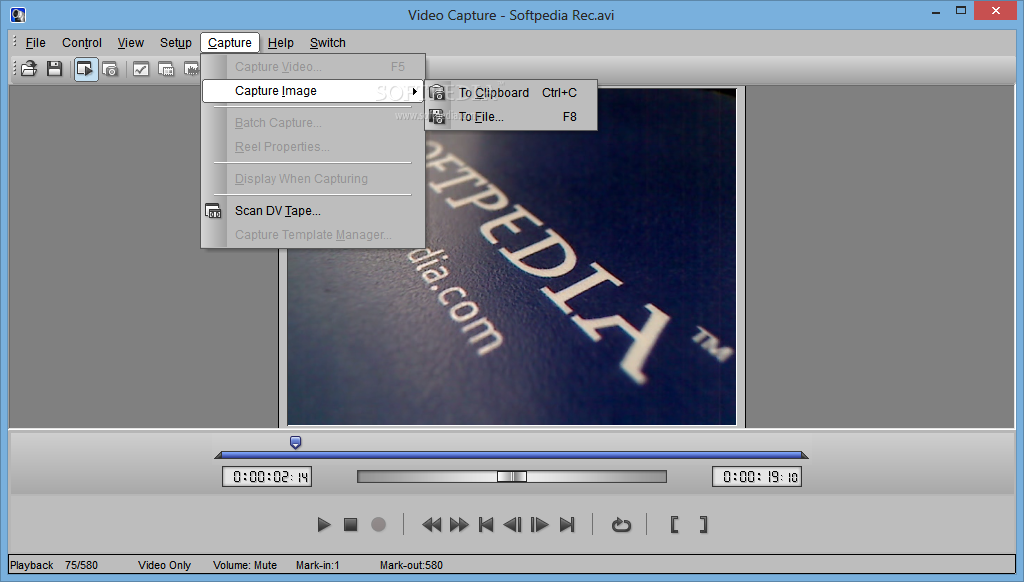Set mark-out with the right bracket button
Viewport: 1024px width, 582px height.
pos(703,525)
